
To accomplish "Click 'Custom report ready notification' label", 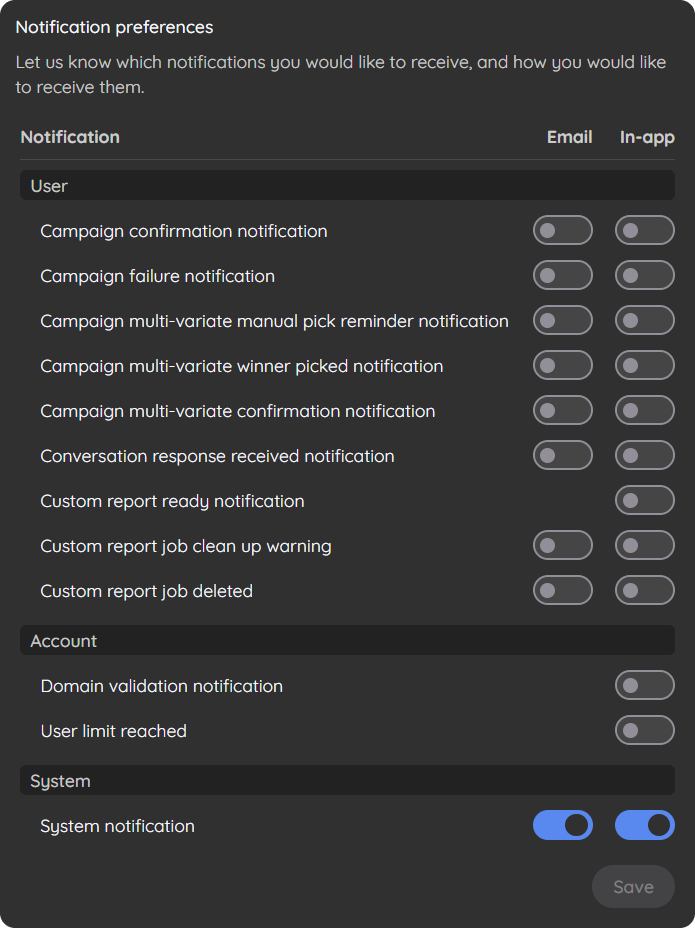I will click(x=172, y=501).
